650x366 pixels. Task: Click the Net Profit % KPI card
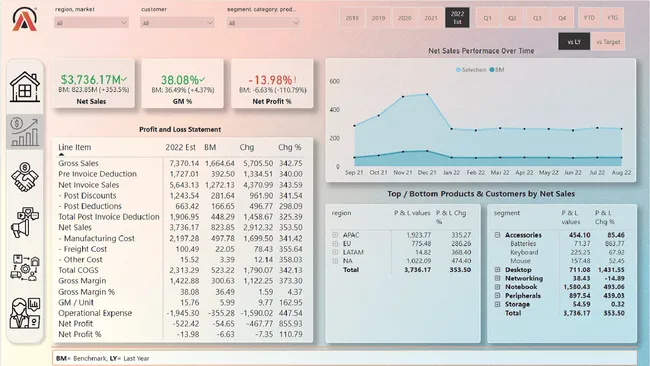click(x=272, y=83)
